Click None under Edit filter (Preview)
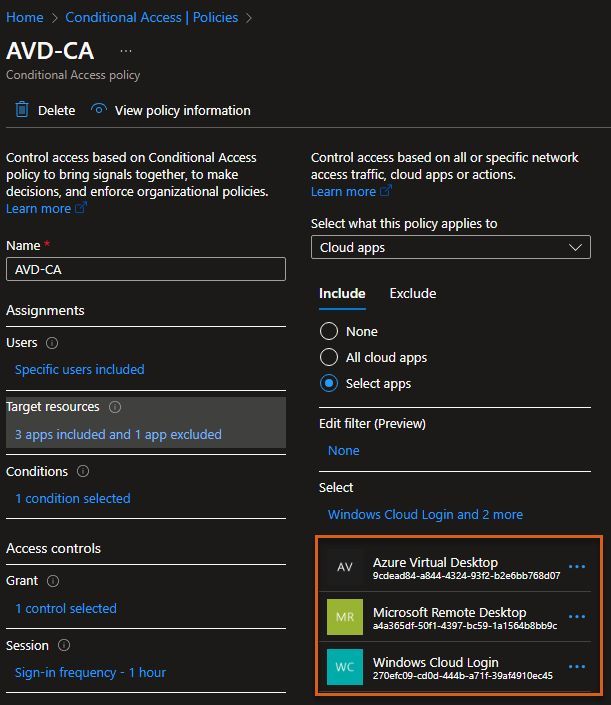This screenshot has height=705, width=611. click(x=343, y=451)
